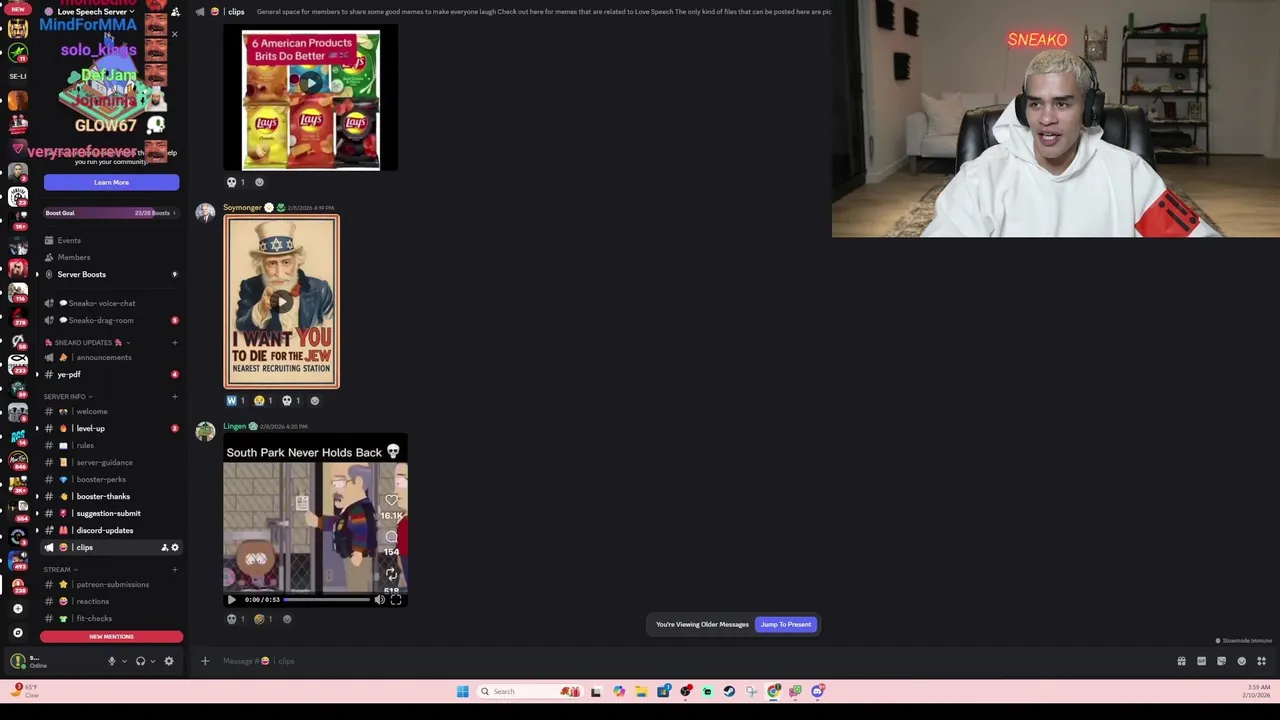1280x720 pixels.
Task: Toggle skull reaction on Soymonger's post
Action: click(x=291, y=401)
